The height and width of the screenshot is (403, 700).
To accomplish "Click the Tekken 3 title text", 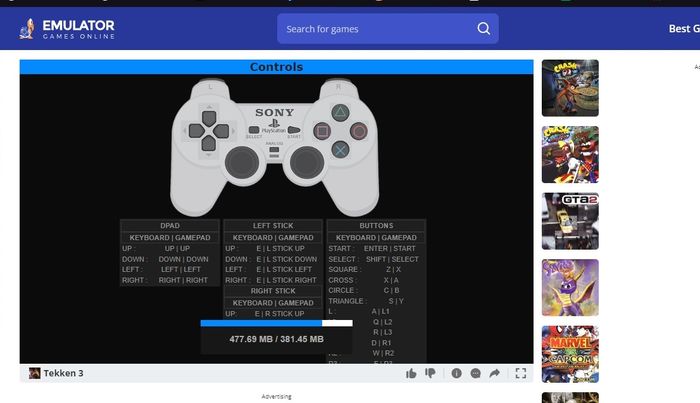I will click(x=63, y=373).
